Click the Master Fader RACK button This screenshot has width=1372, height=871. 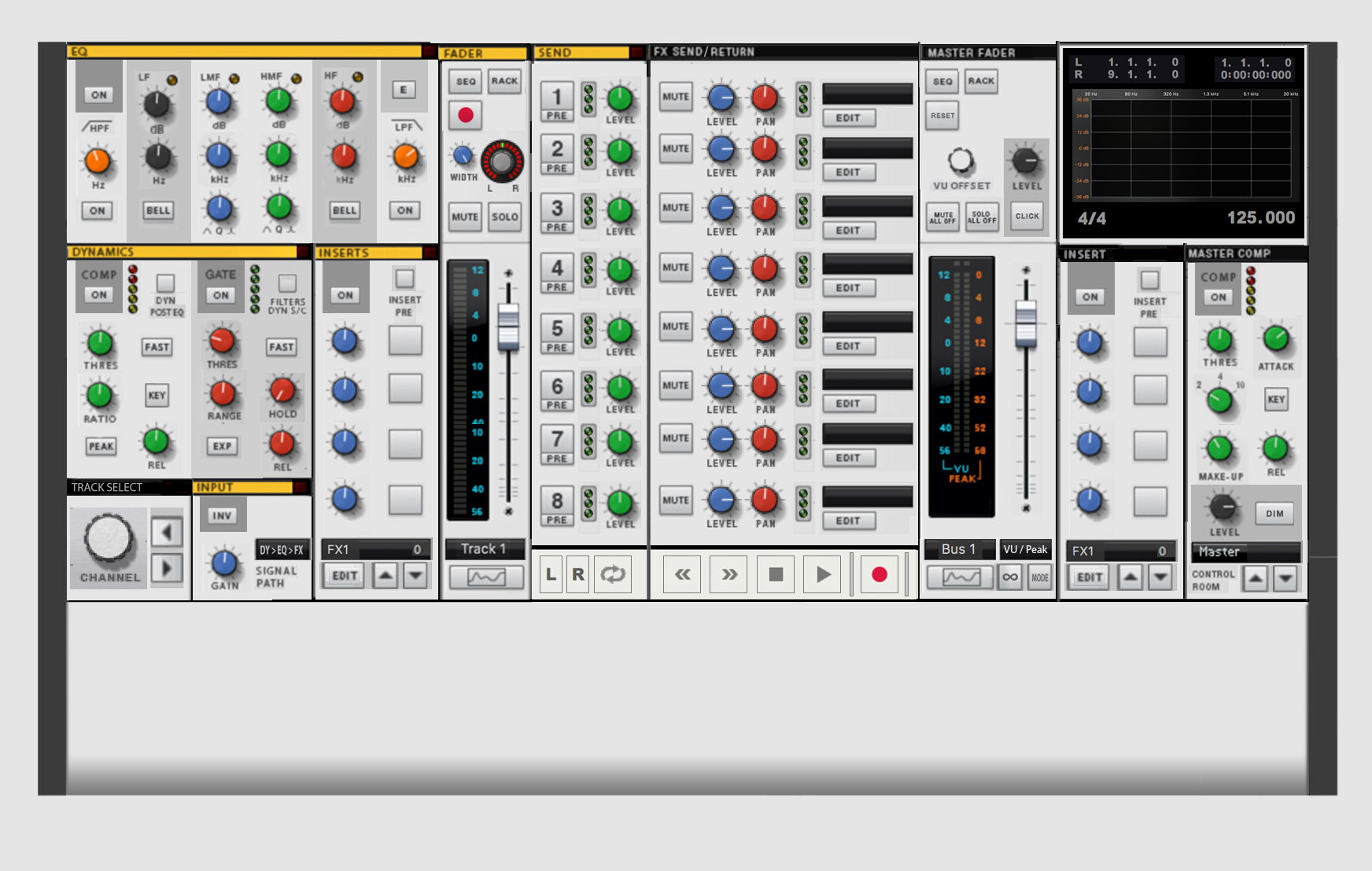click(981, 81)
